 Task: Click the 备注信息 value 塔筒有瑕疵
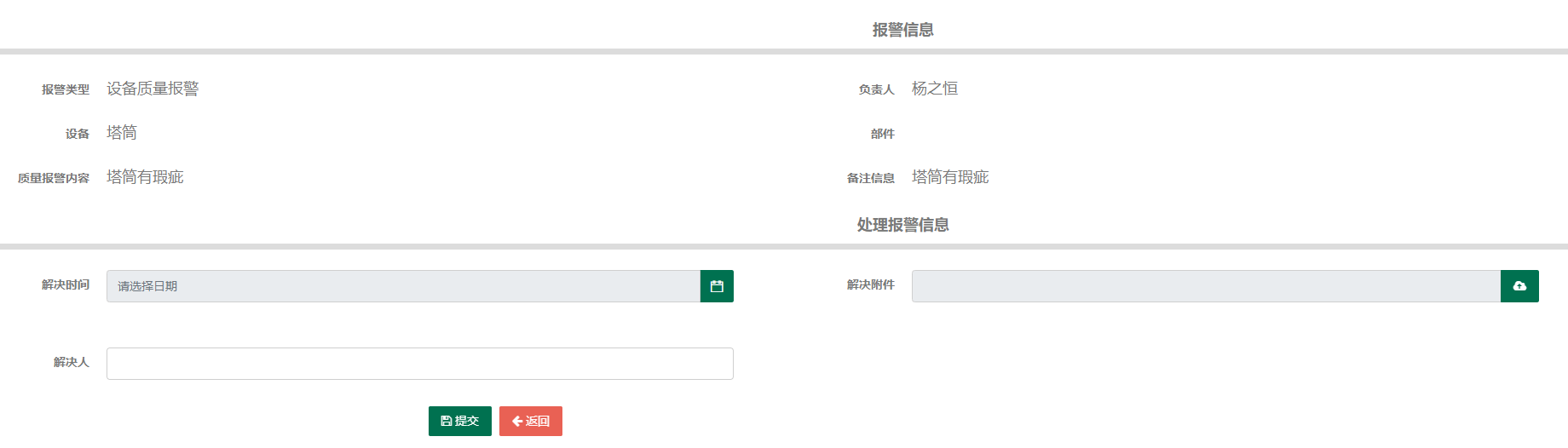950,177
